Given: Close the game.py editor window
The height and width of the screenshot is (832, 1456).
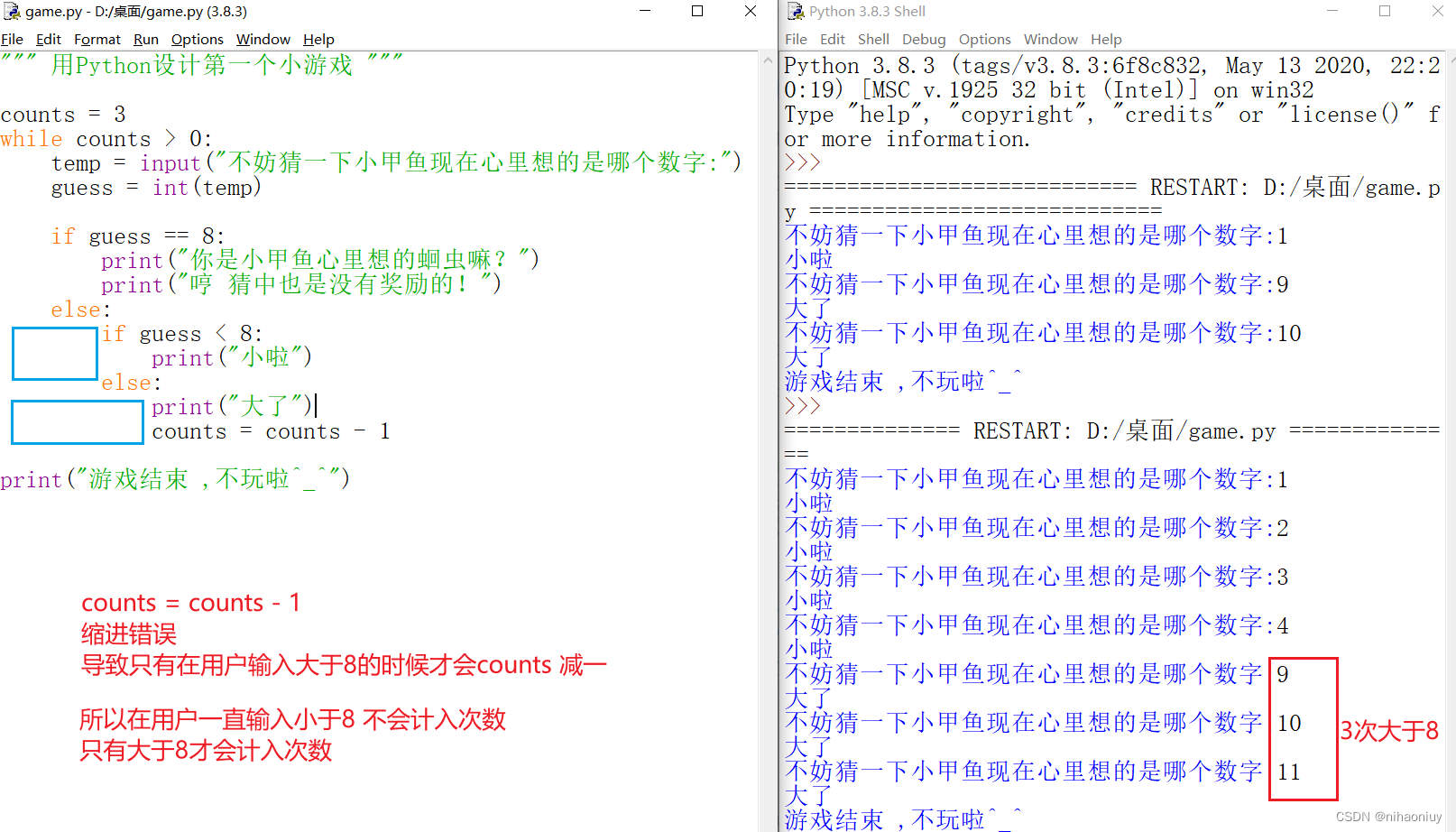Looking at the screenshot, I should point(751,11).
